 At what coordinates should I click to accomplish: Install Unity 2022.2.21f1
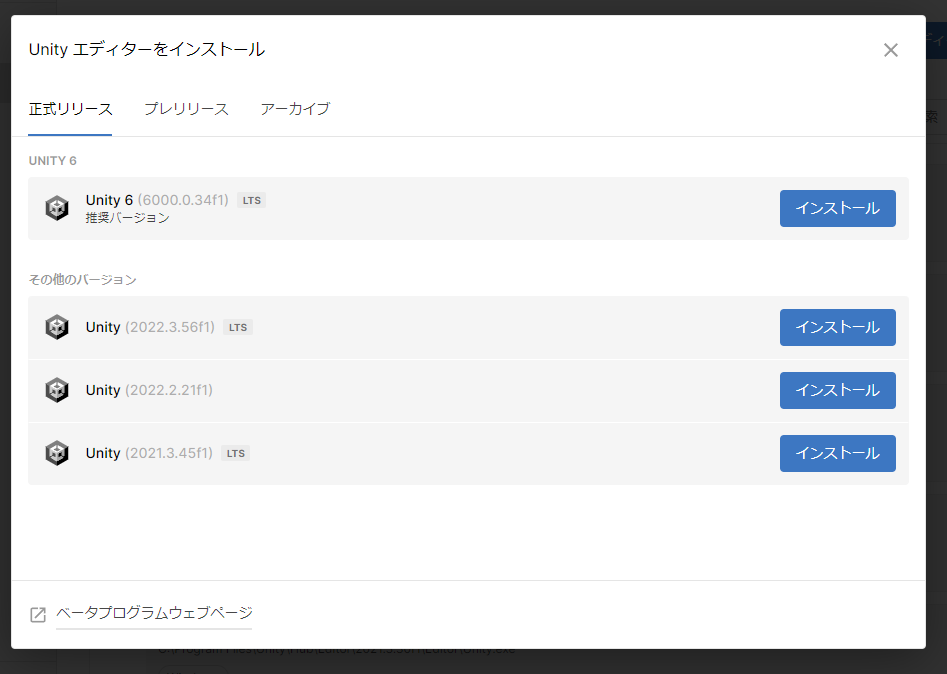tap(837, 390)
